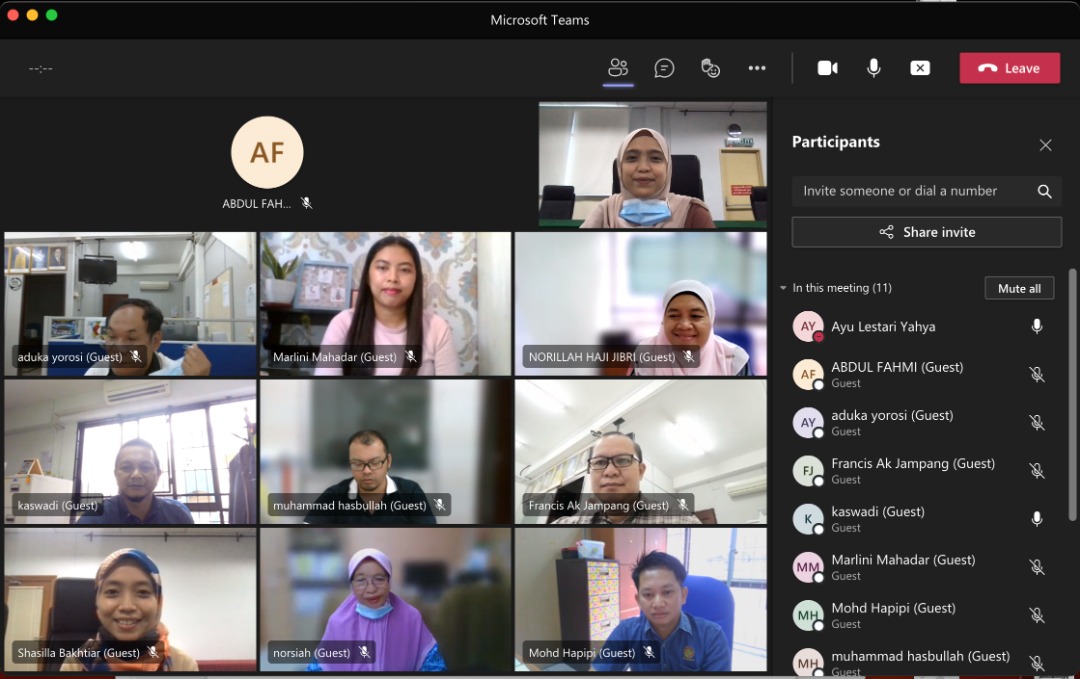Click Ayu Lestari Yahya's avatar in list
This screenshot has width=1080, height=679.
click(x=808, y=326)
